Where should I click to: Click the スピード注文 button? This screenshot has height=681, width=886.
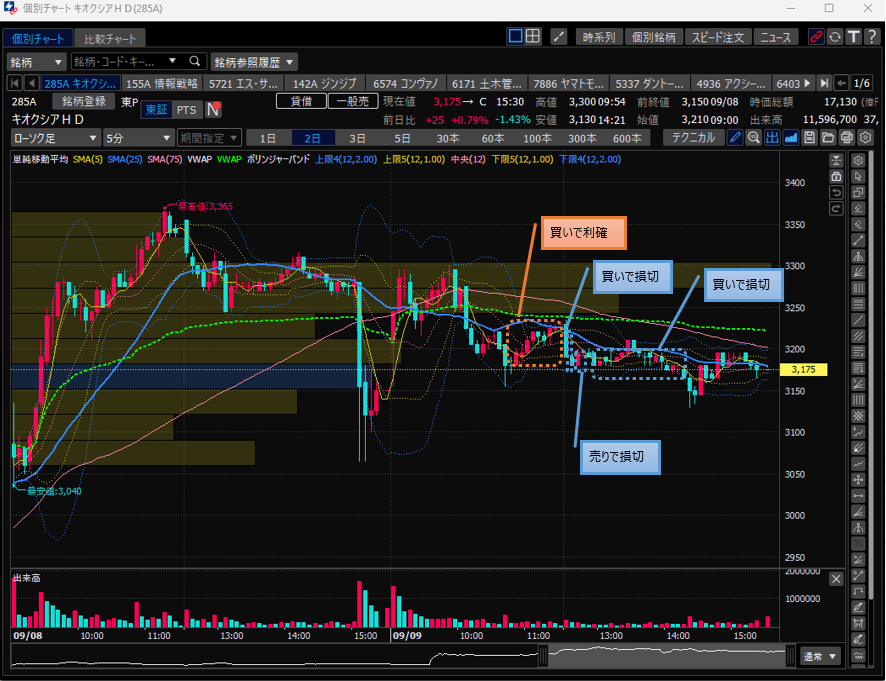tap(718, 37)
